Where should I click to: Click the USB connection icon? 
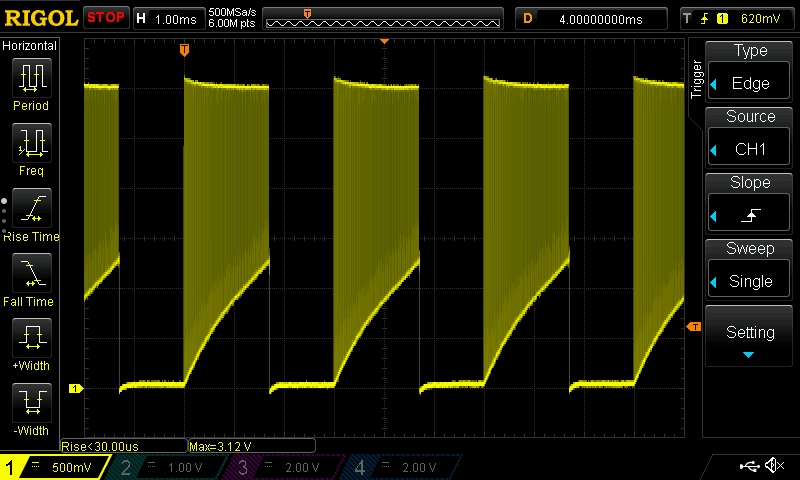pos(748,466)
